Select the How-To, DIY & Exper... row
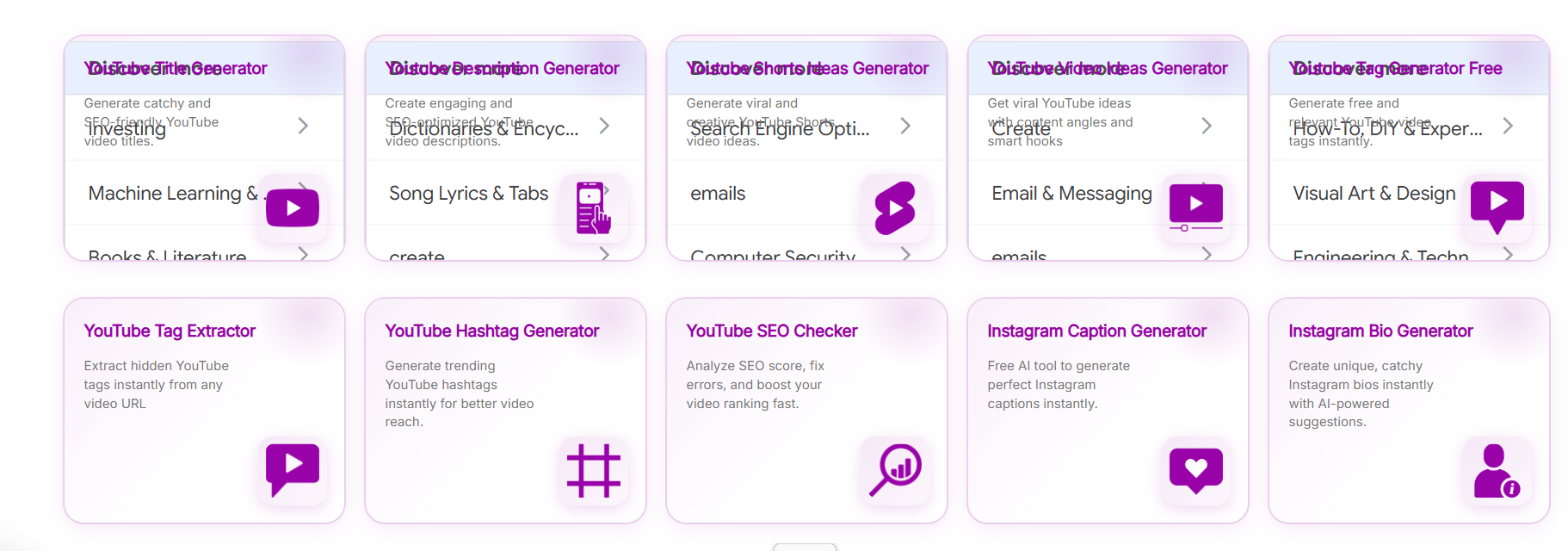Viewport: 1568px width, 551px height. pos(1409,127)
